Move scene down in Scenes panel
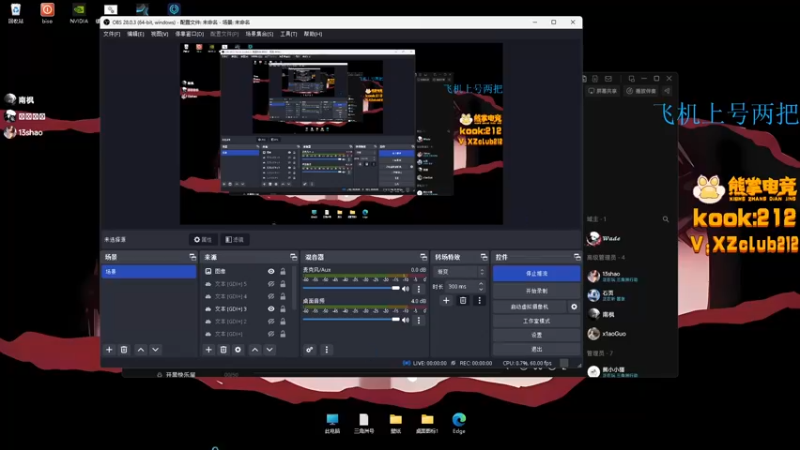The height and width of the screenshot is (450, 800). pyautogui.click(x=156, y=349)
